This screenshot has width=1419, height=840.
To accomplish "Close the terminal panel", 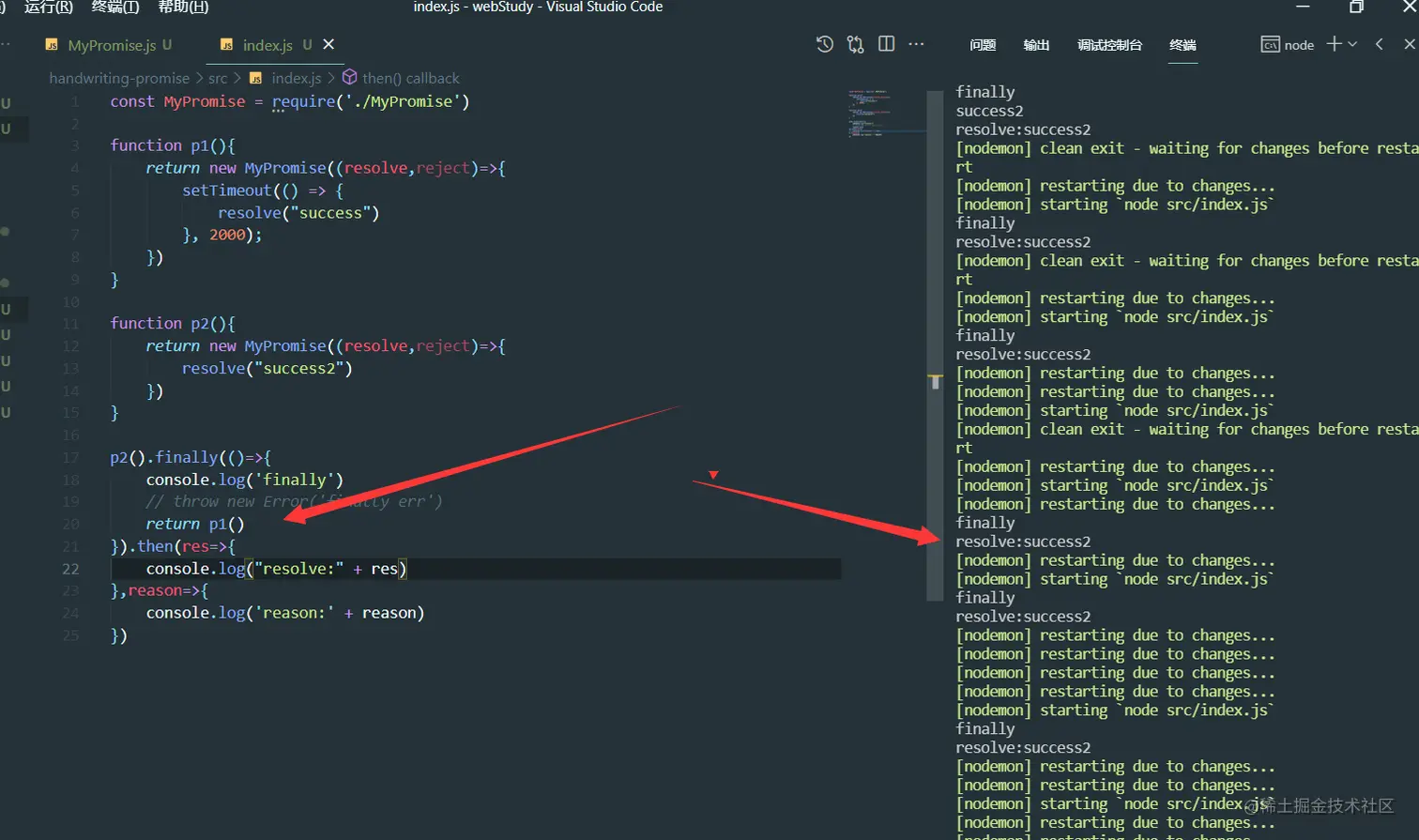I will pos(1409,44).
